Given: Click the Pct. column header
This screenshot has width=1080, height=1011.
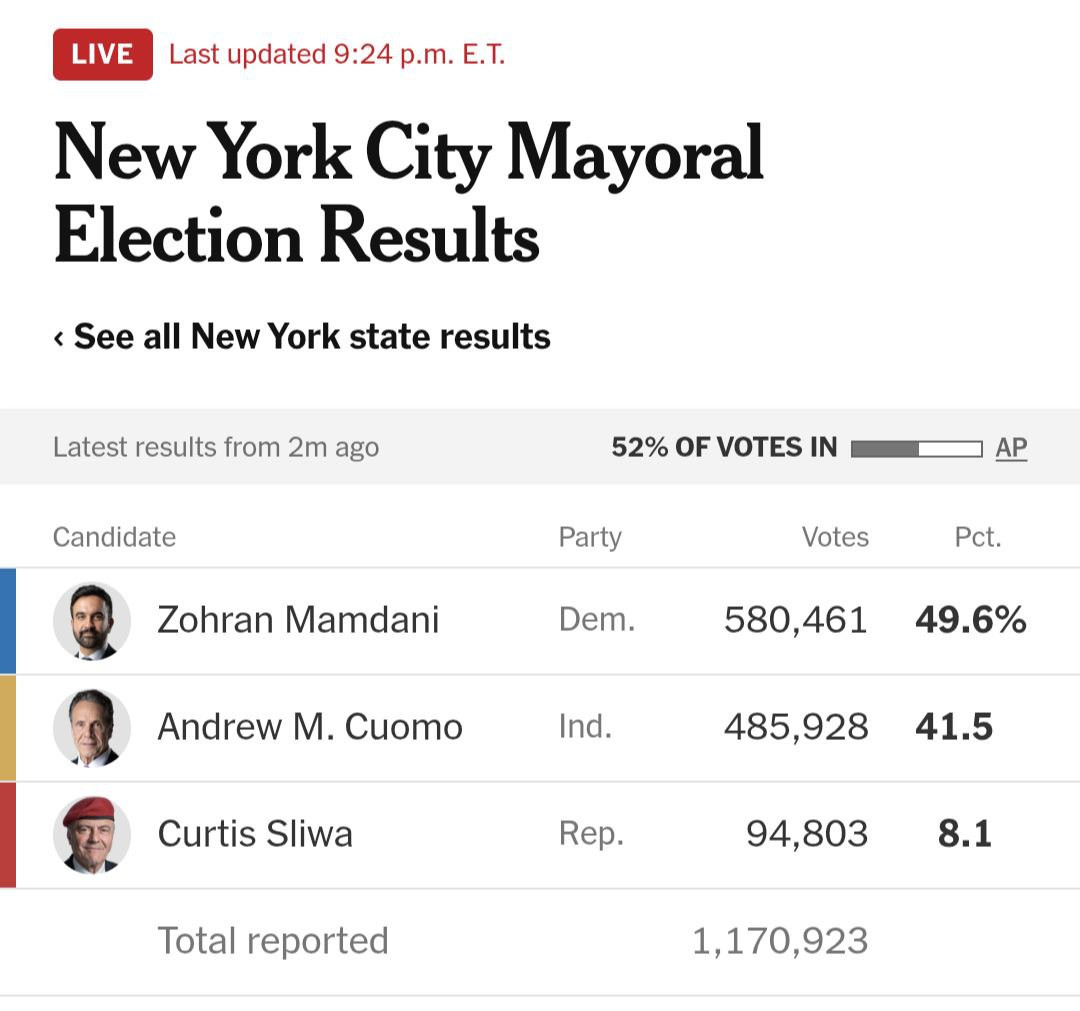Looking at the screenshot, I should click(977, 537).
